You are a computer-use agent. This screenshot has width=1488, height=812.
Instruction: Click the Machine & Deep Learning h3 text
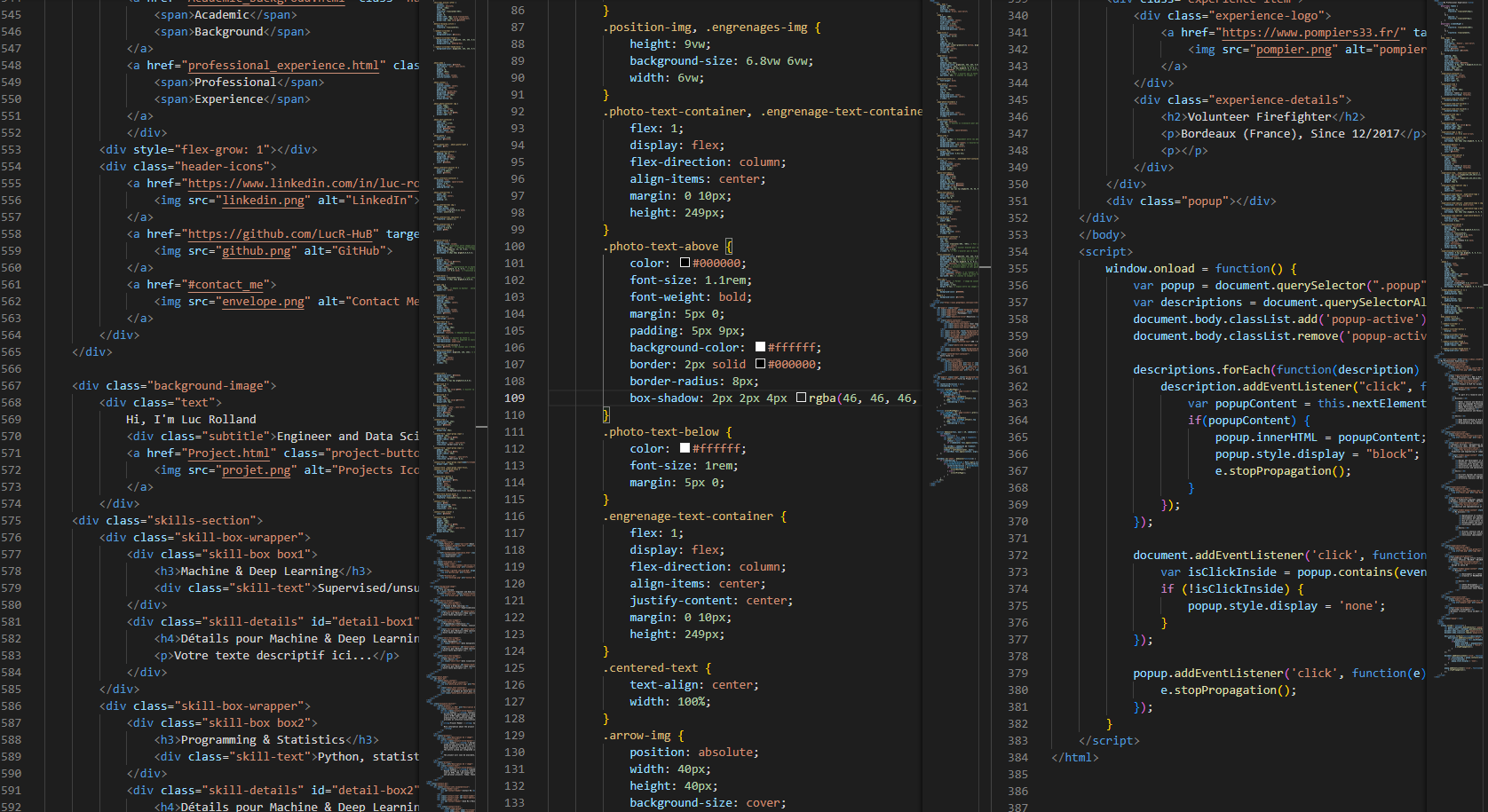point(259,572)
